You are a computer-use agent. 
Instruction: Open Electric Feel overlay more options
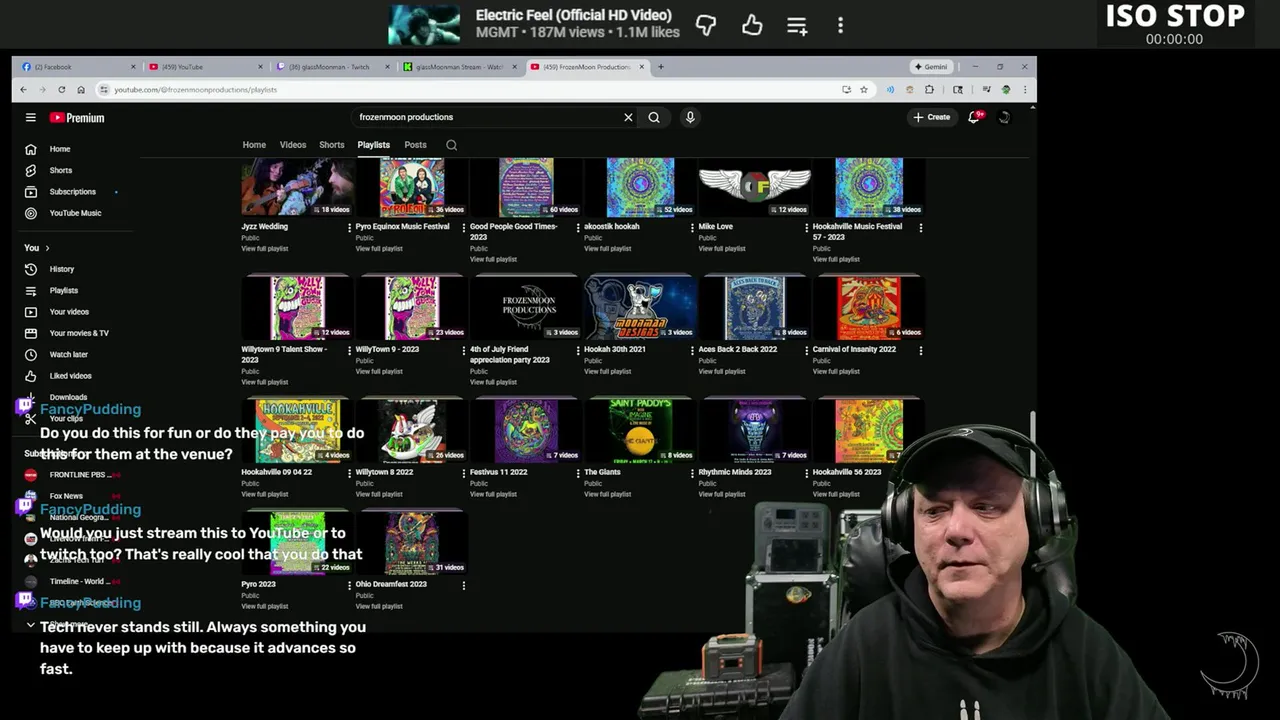[x=840, y=26]
